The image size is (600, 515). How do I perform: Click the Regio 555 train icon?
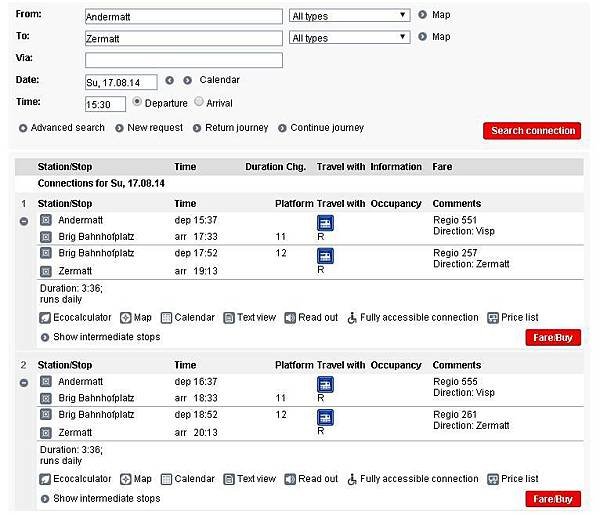coord(325,385)
